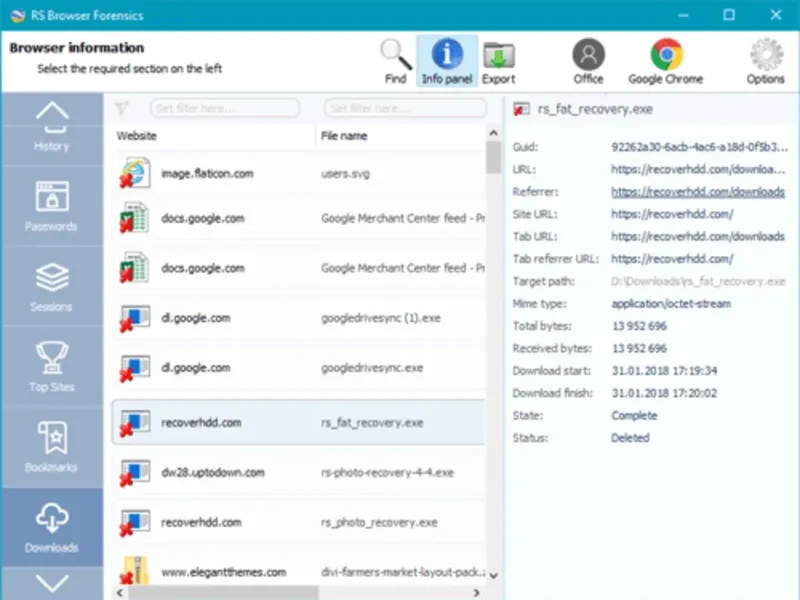The width and height of the screenshot is (800, 600).
Task: Click icon of rs_photo_recovery.exe row
Action: 135,522
